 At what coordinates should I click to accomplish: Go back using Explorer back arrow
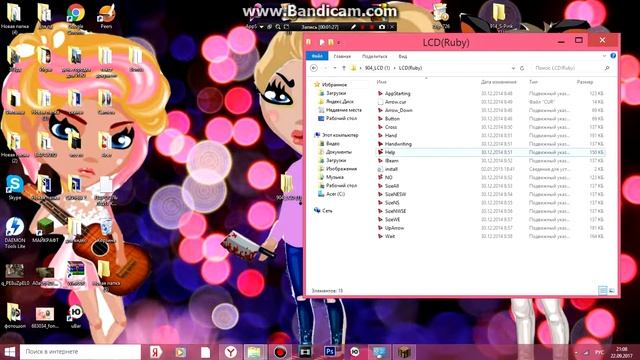coord(314,68)
